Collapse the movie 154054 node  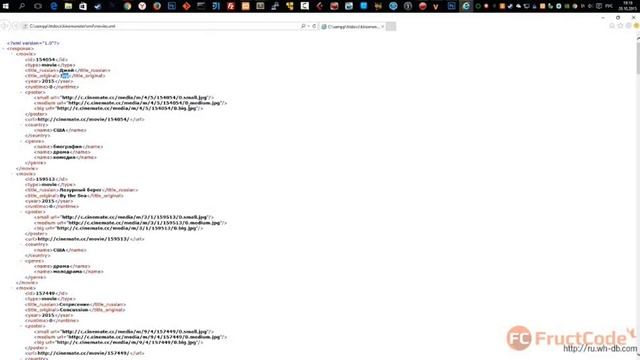[x=13, y=54]
